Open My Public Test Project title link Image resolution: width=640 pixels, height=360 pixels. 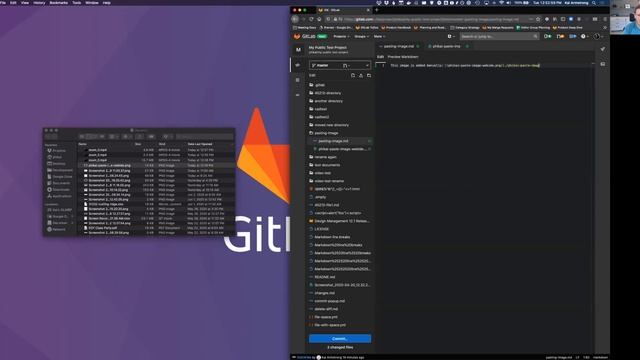click(x=327, y=47)
